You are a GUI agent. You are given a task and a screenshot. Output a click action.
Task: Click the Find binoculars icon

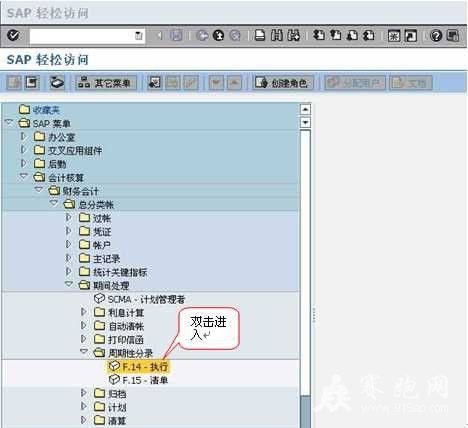click(x=277, y=35)
